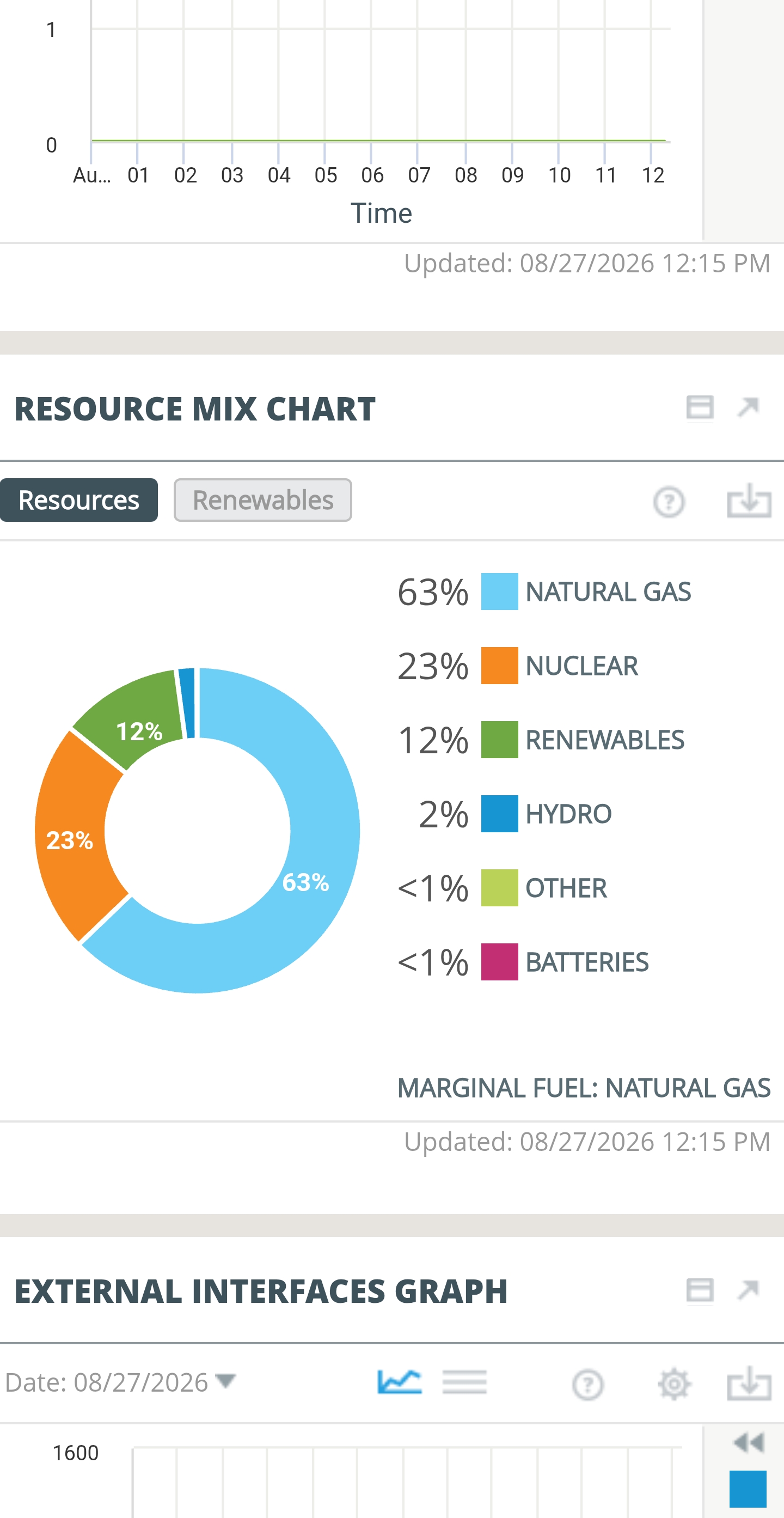
Task: Pop out External Interfaces Graph widget
Action: [748, 1289]
